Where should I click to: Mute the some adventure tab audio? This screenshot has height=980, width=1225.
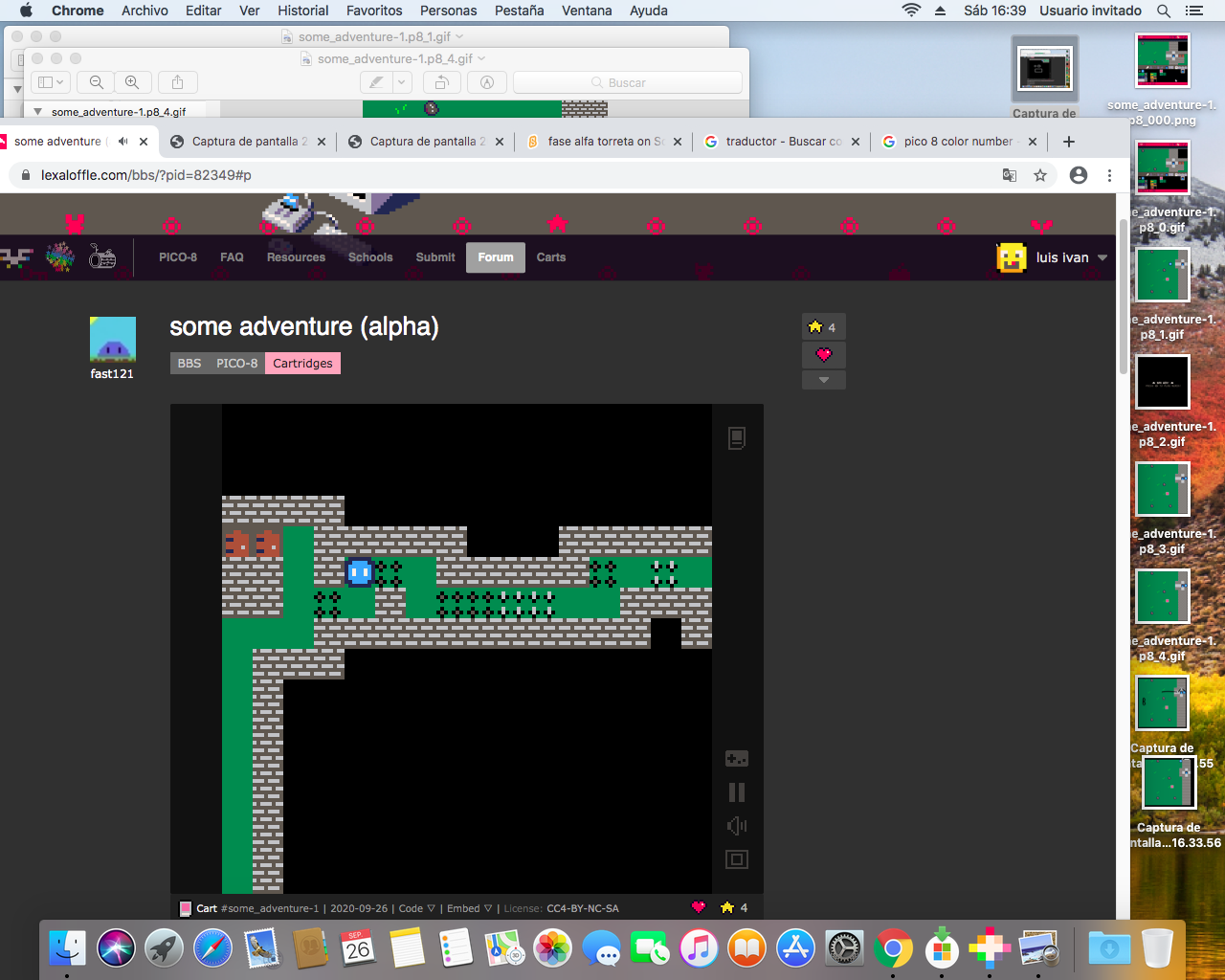click(122, 142)
